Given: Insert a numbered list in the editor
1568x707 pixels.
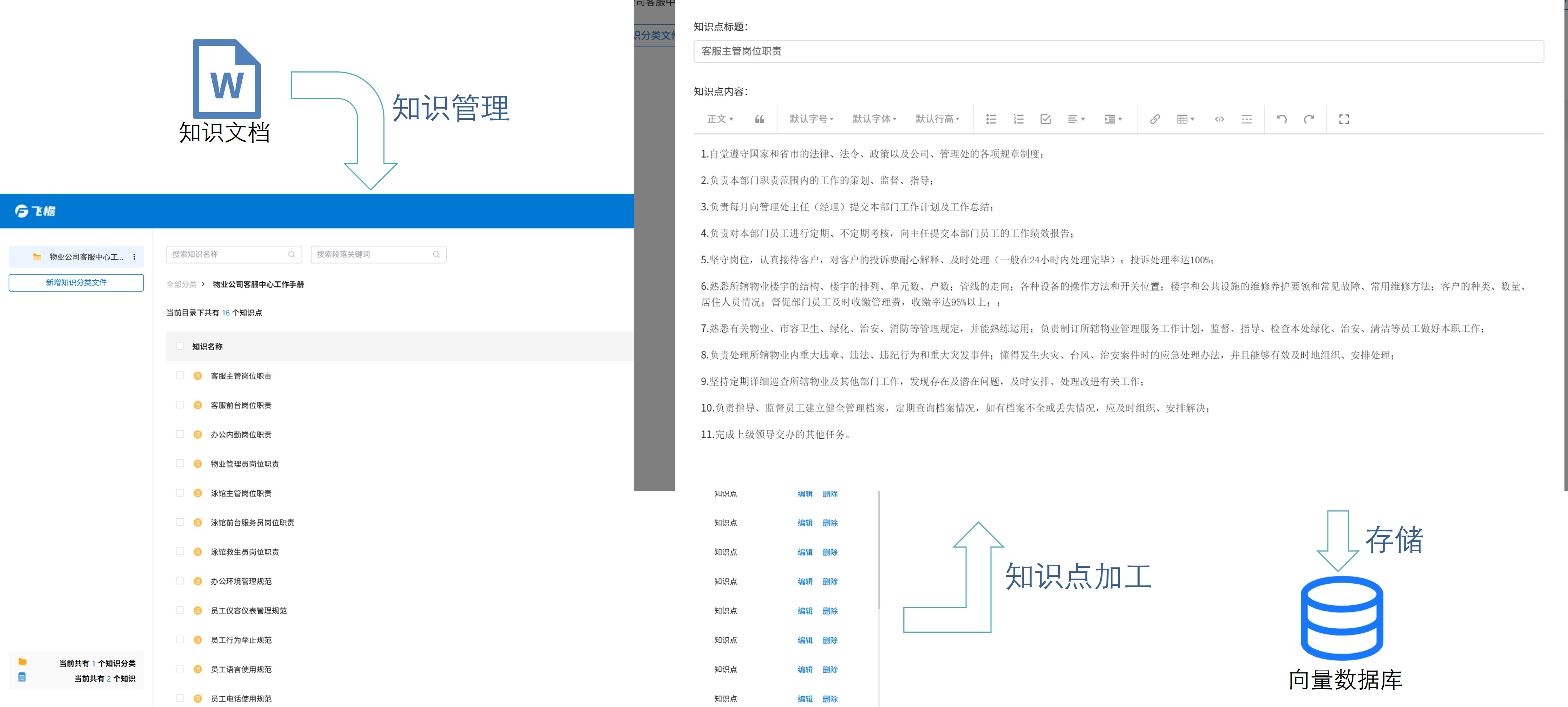Looking at the screenshot, I should click(x=1018, y=119).
